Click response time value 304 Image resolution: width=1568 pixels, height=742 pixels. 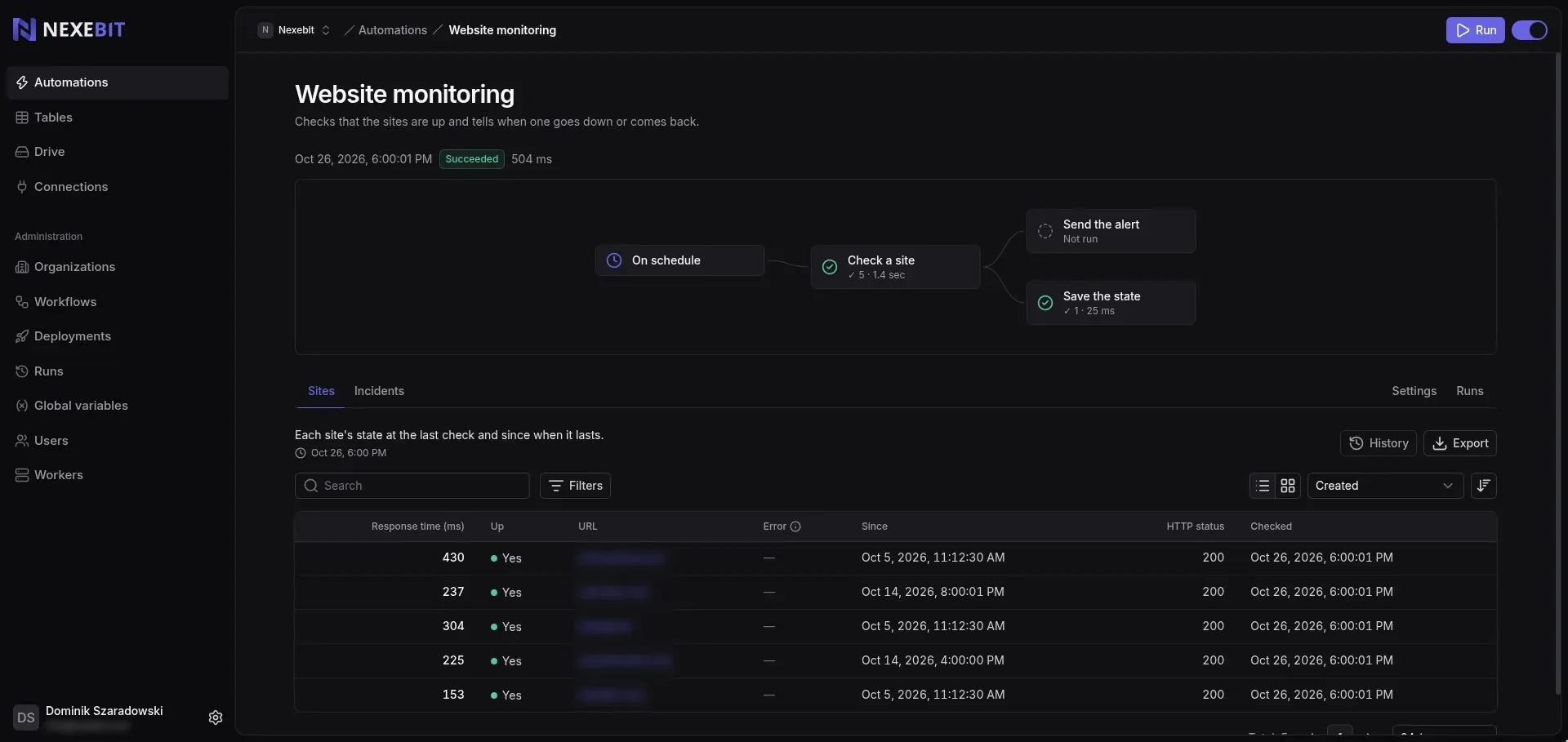(x=453, y=626)
